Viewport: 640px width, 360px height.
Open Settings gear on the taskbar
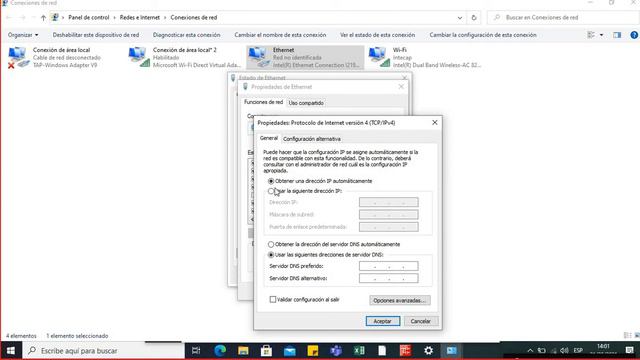(x=428, y=351)
